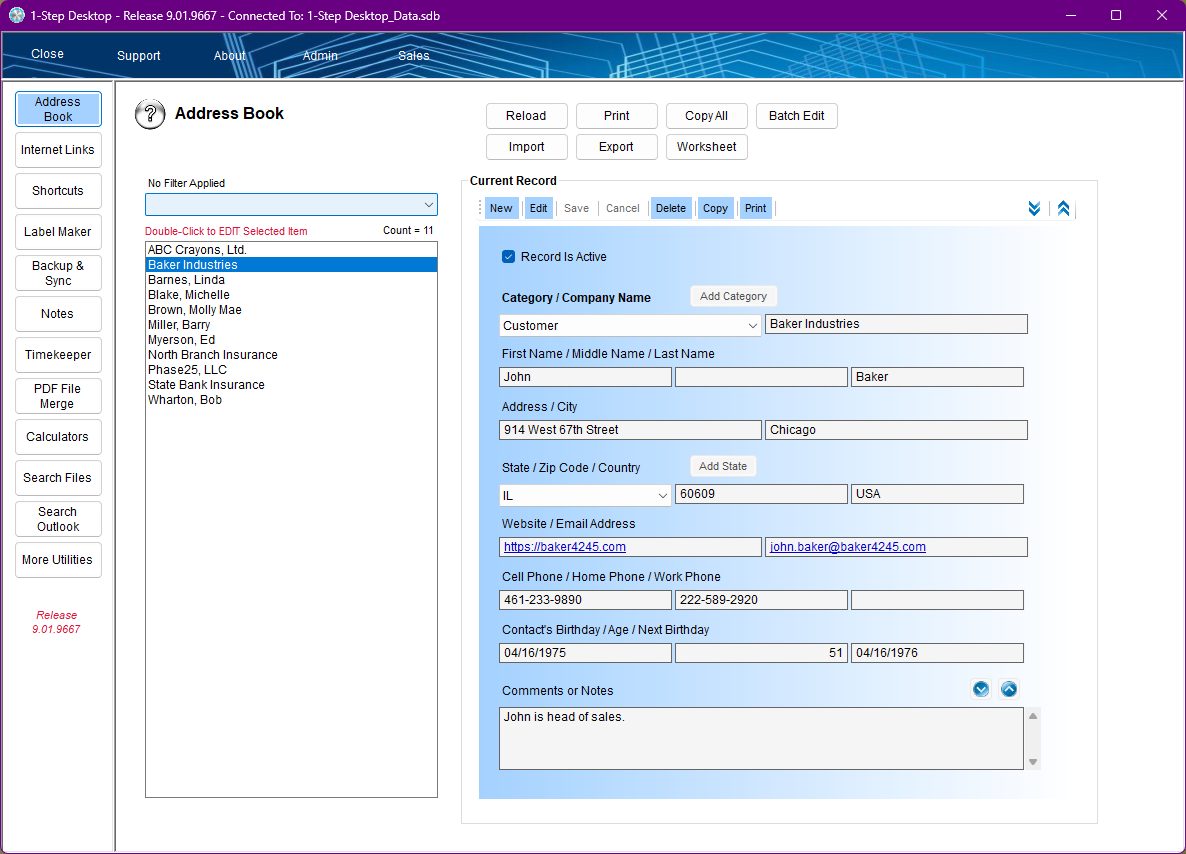Open the Search Files tool

pos(58,477)
